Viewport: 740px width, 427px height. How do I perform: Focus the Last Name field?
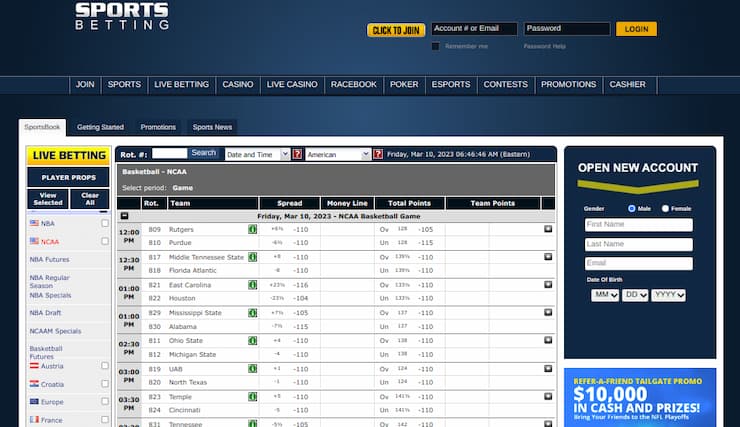[639, 244]
